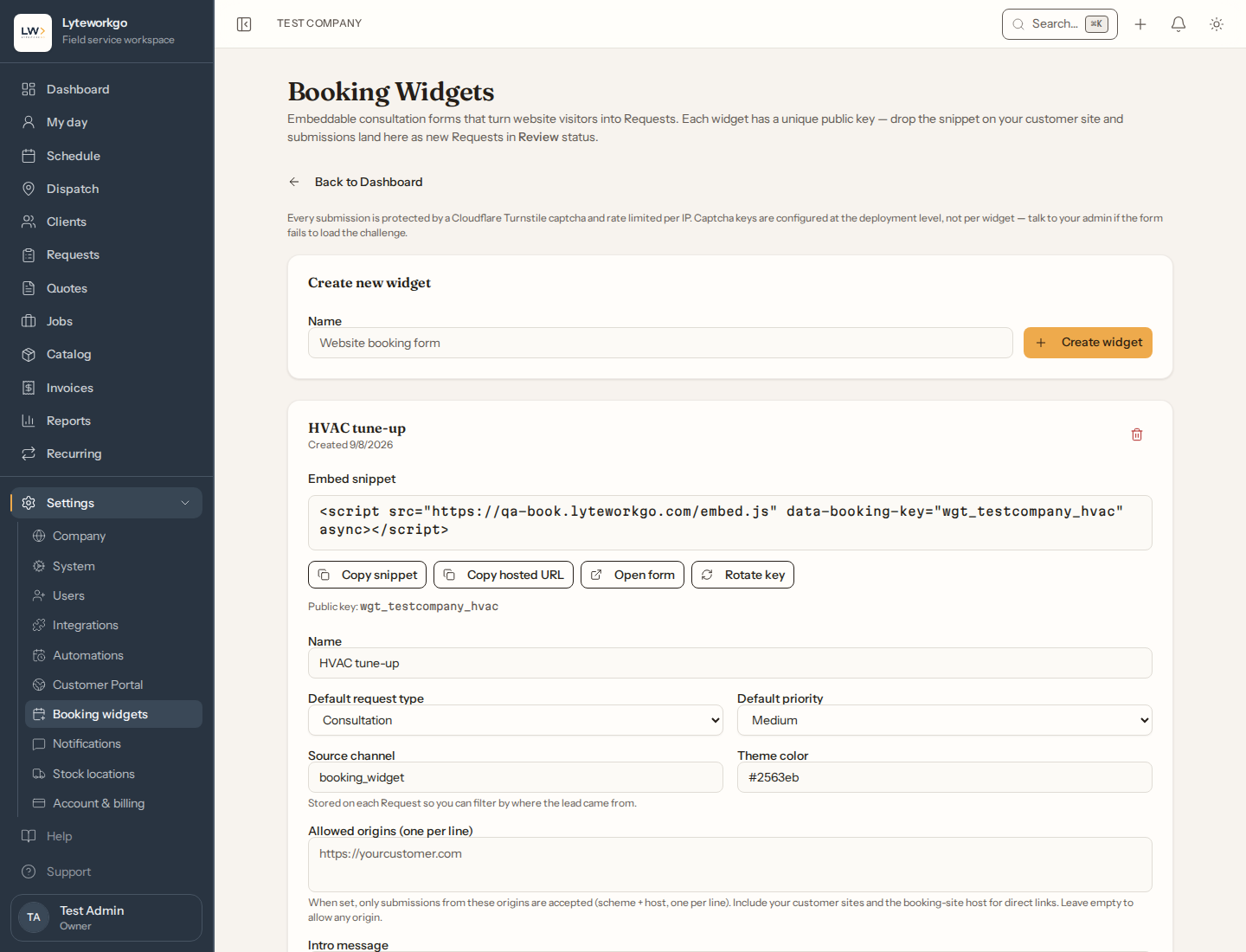1246x952 pixels.
Task: Click the plus icon in top bar
Action: pos(1140,24)
